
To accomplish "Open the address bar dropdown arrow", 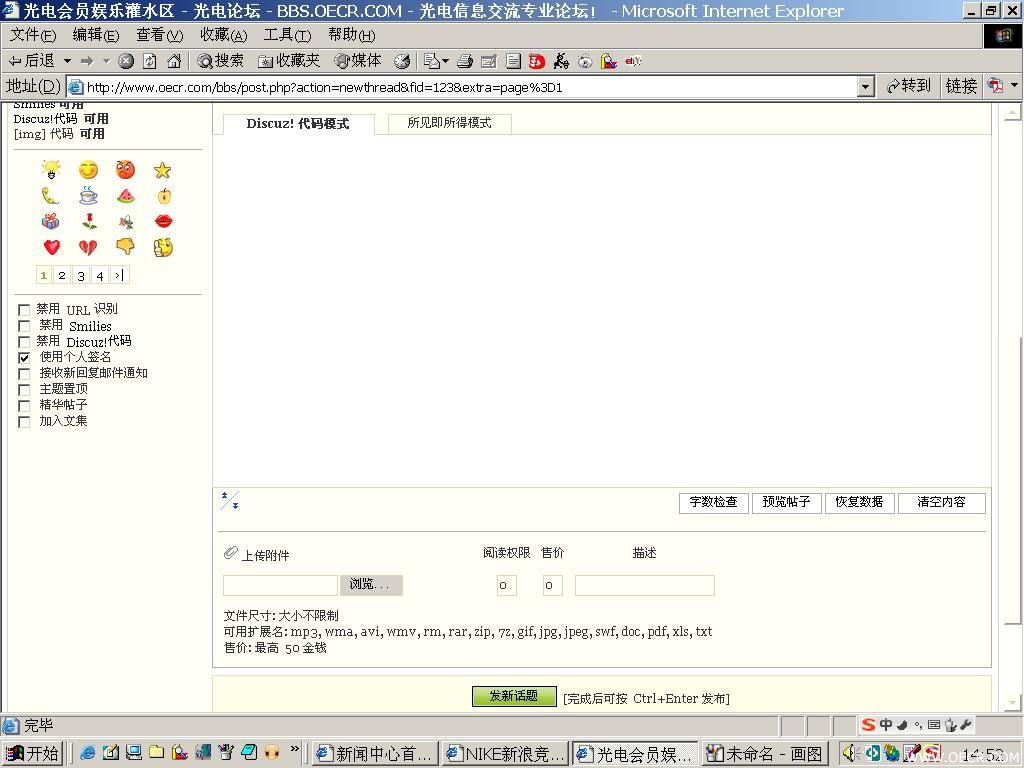I will coord(865,86).
